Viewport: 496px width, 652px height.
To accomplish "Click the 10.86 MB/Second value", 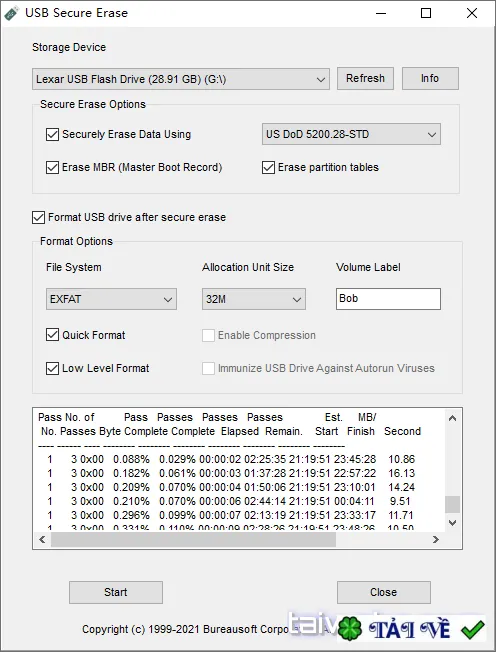I will [x=402, y=459].
